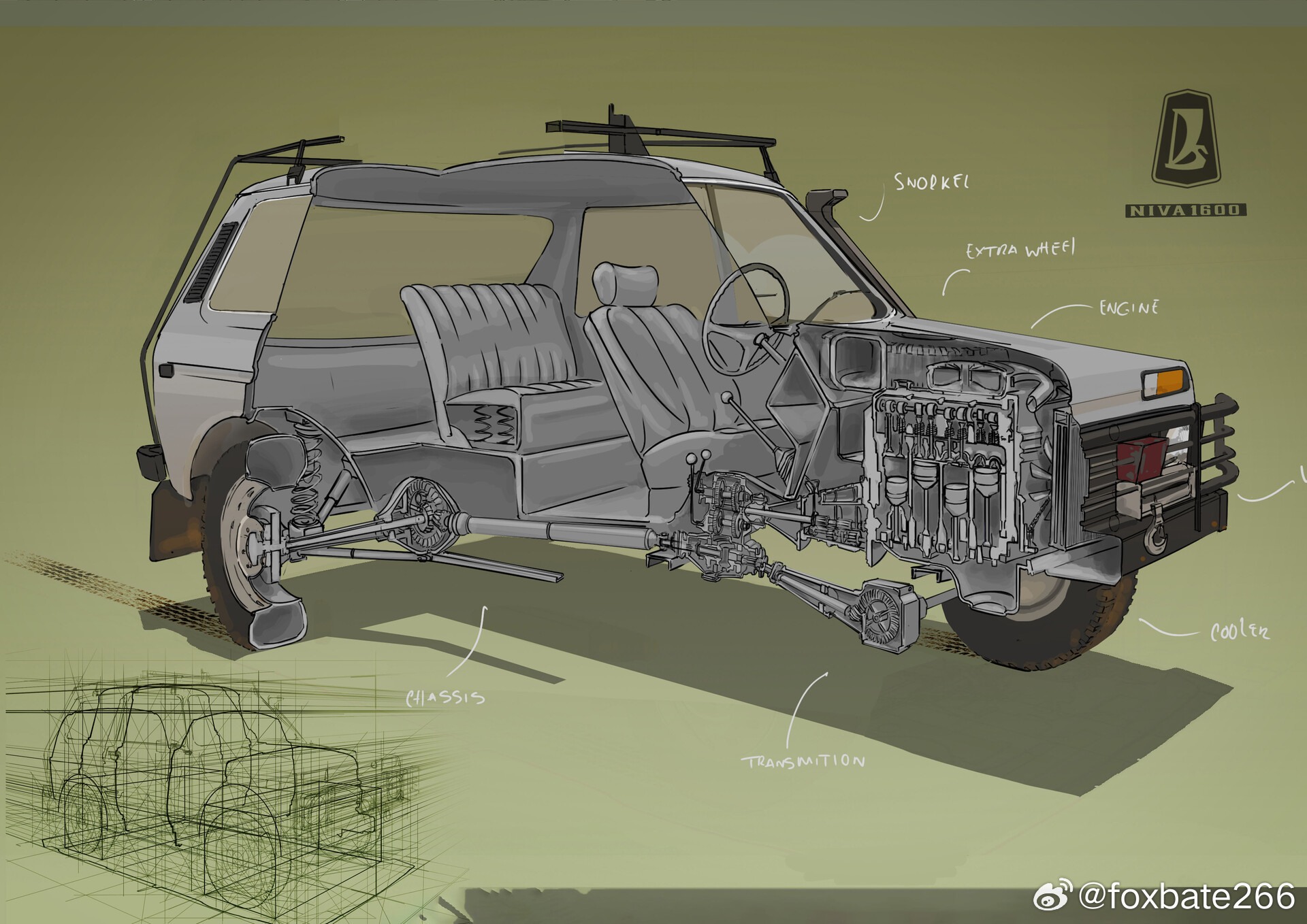Click the CHASSIS label text

point(445,697)
